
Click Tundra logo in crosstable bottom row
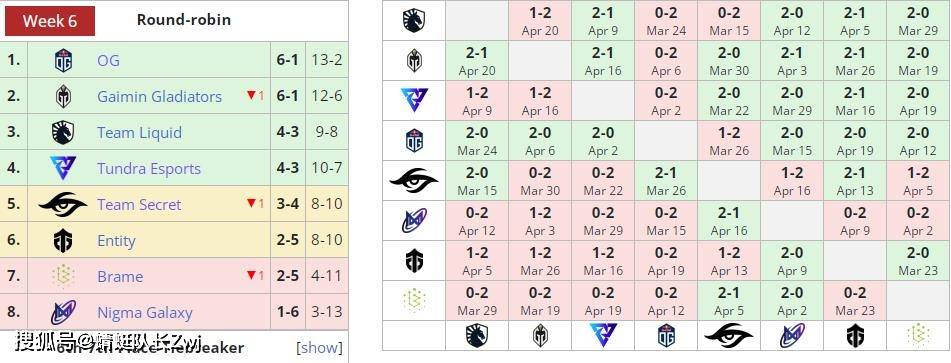click(x=603, y=336)
